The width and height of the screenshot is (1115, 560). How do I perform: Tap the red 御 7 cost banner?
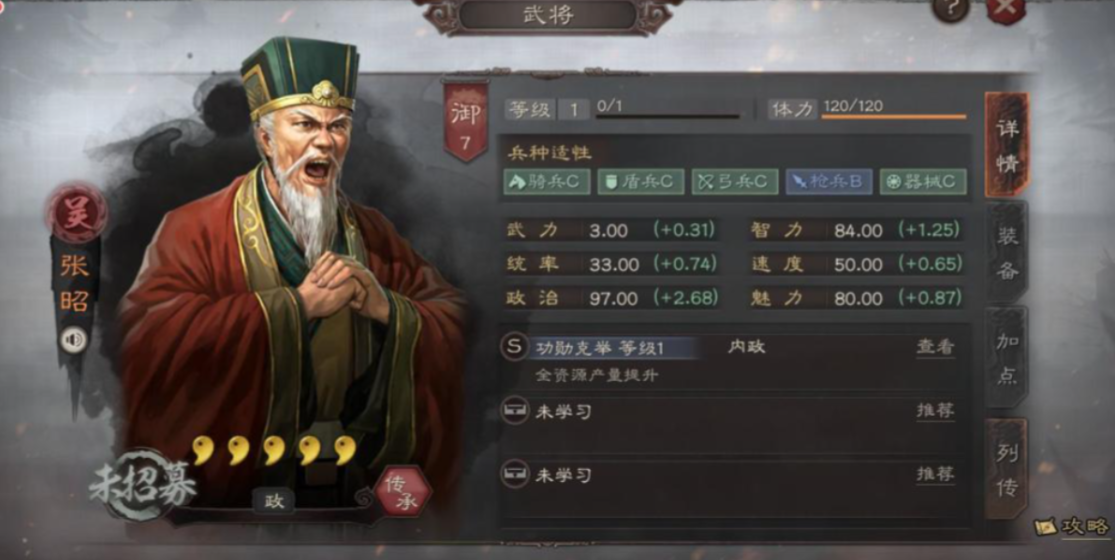click(x=466, y=120)
